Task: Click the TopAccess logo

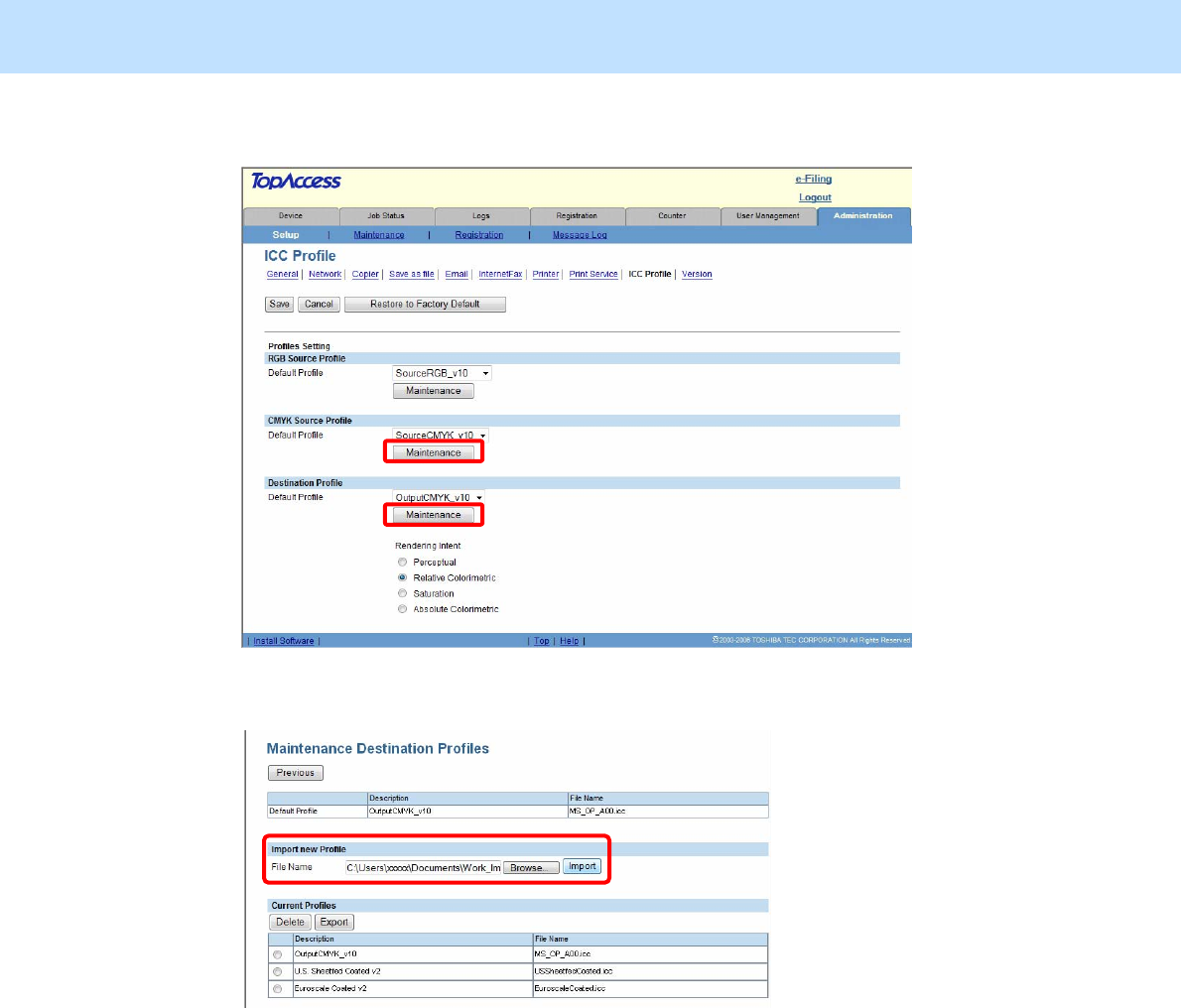Action: pyautogui.click(x=296, y=182)
